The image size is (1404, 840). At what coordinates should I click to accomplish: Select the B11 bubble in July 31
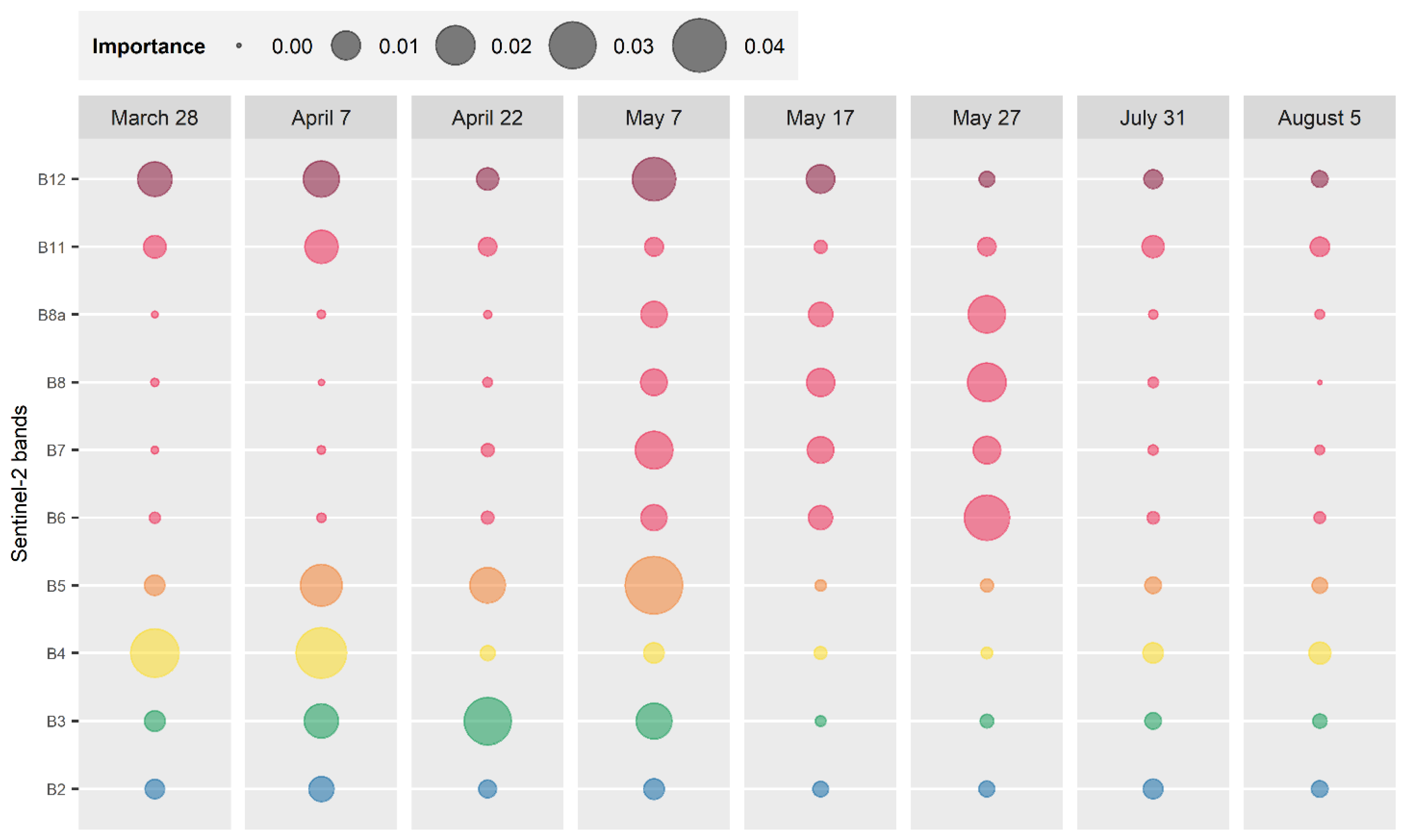[x=1152, y=247]
